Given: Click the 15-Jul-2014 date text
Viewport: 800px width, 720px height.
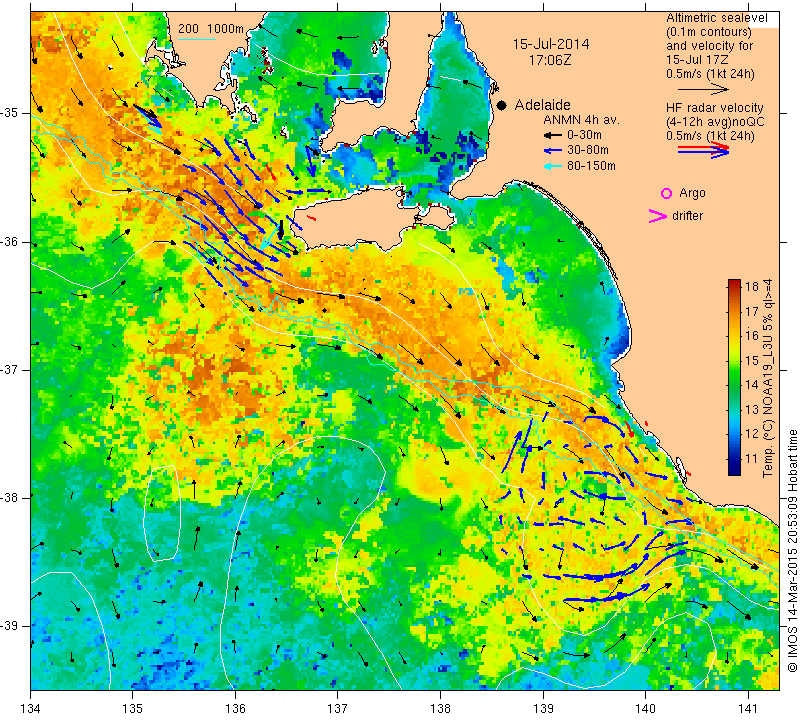Looking at the screenshot, I should coord(551,44).
